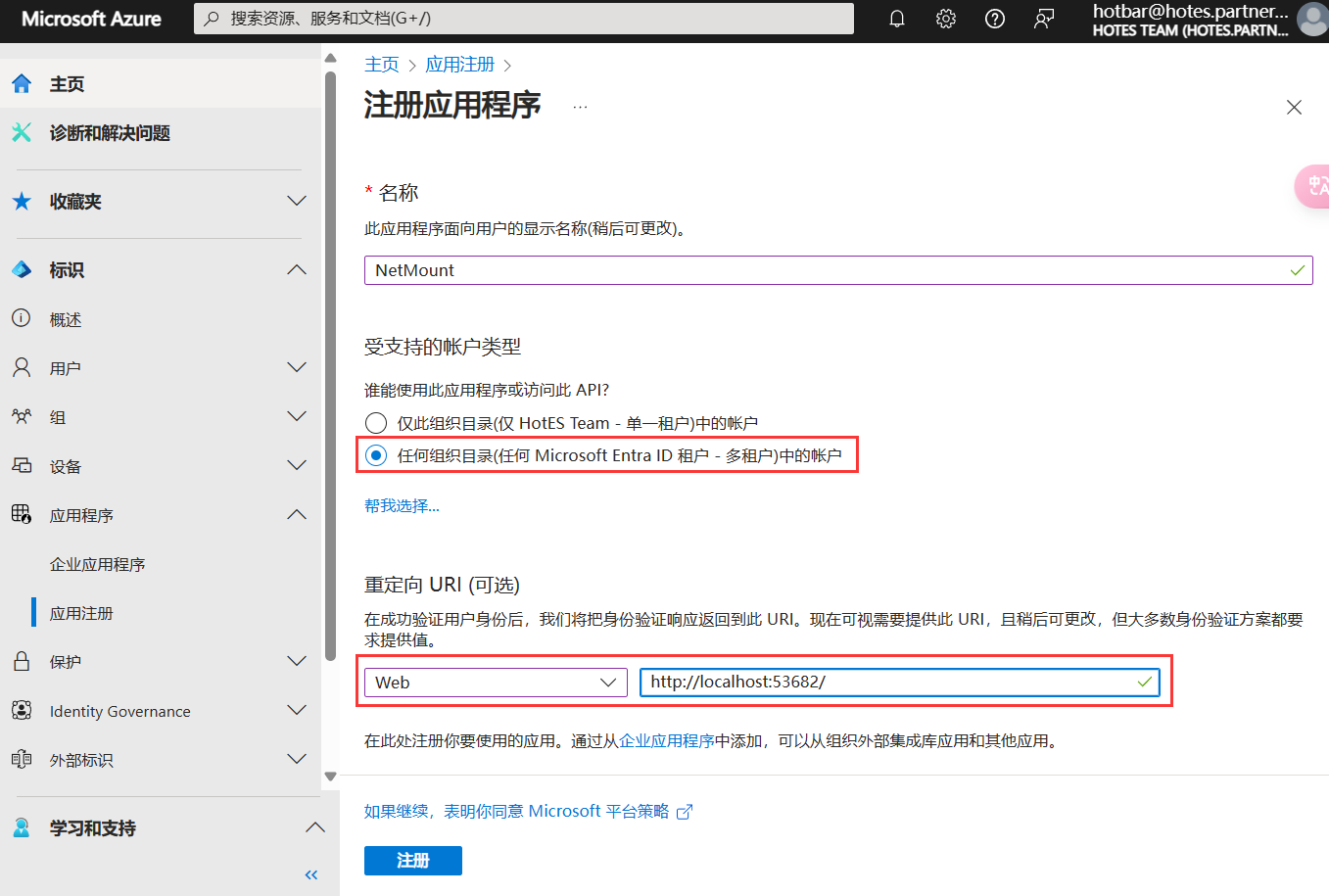Select single-tenant 仅此组织目录 radio option
This screenshot has width=1329, height=896.
click(376, 423)
